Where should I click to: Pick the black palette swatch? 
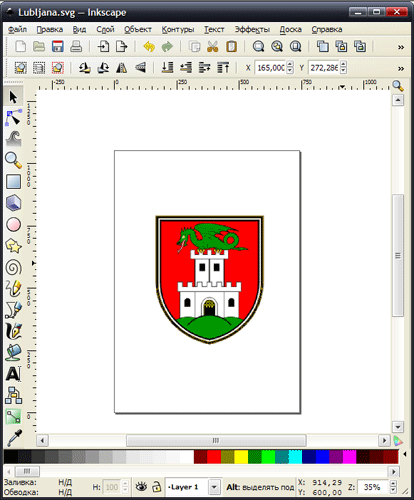click(x=11, y=457)
